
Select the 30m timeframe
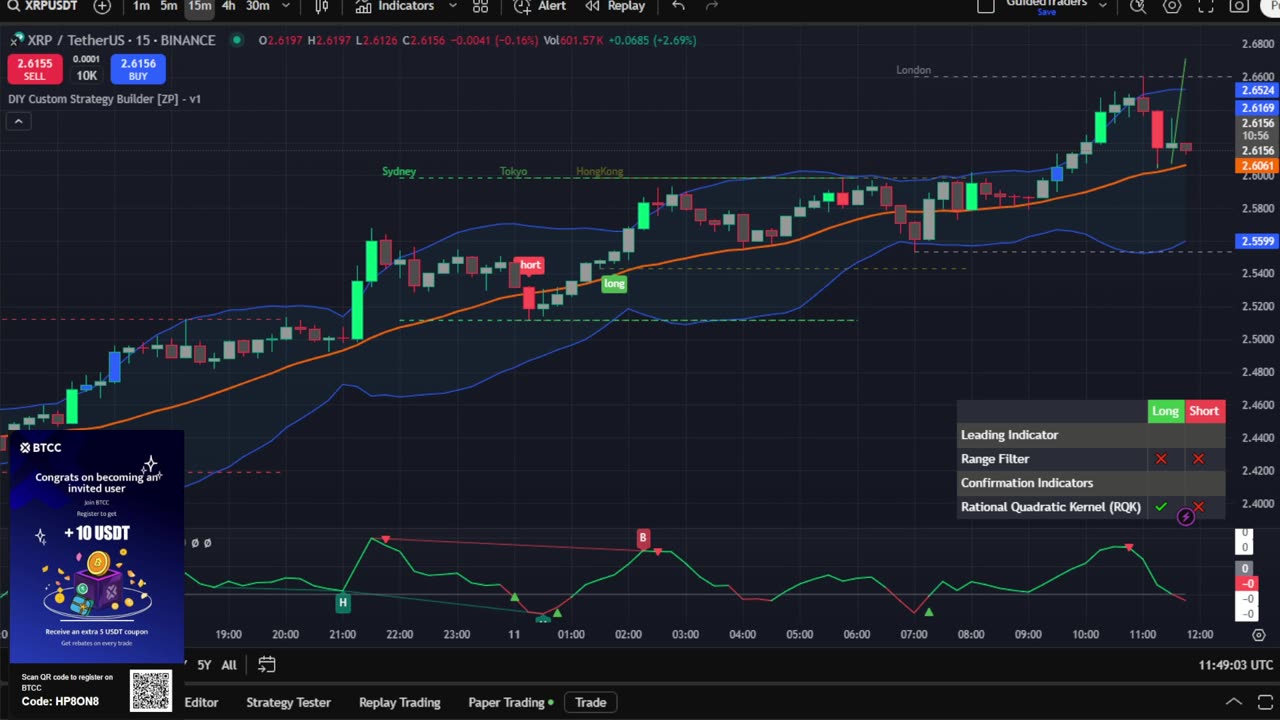pos(258,6)
